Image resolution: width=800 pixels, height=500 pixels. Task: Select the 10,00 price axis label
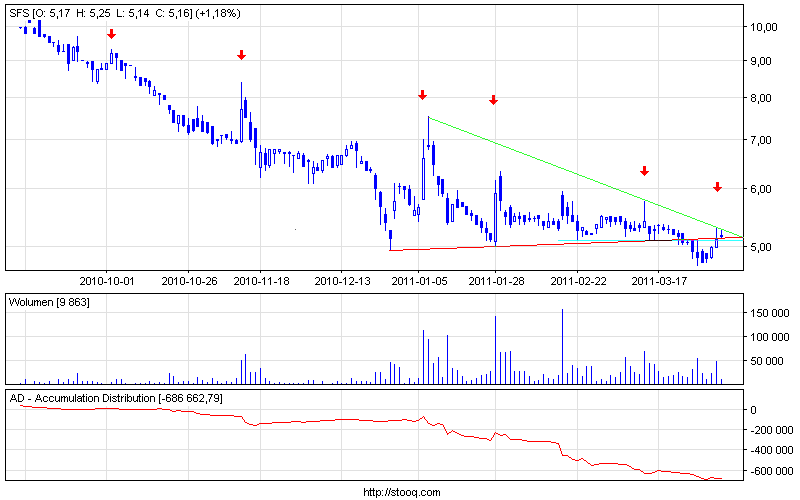click(764, 27)
